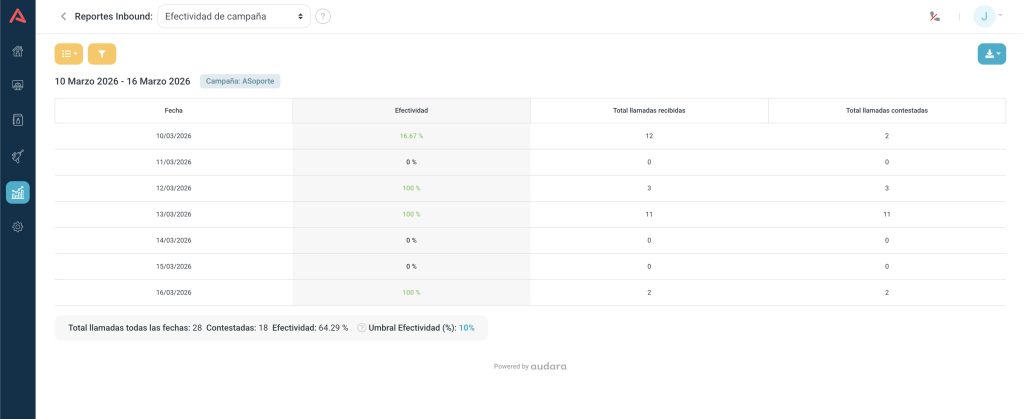Viewport: 1024px width, 419px height.
Task: Click the Fecha column header
Action: click(x=173, y=110)
